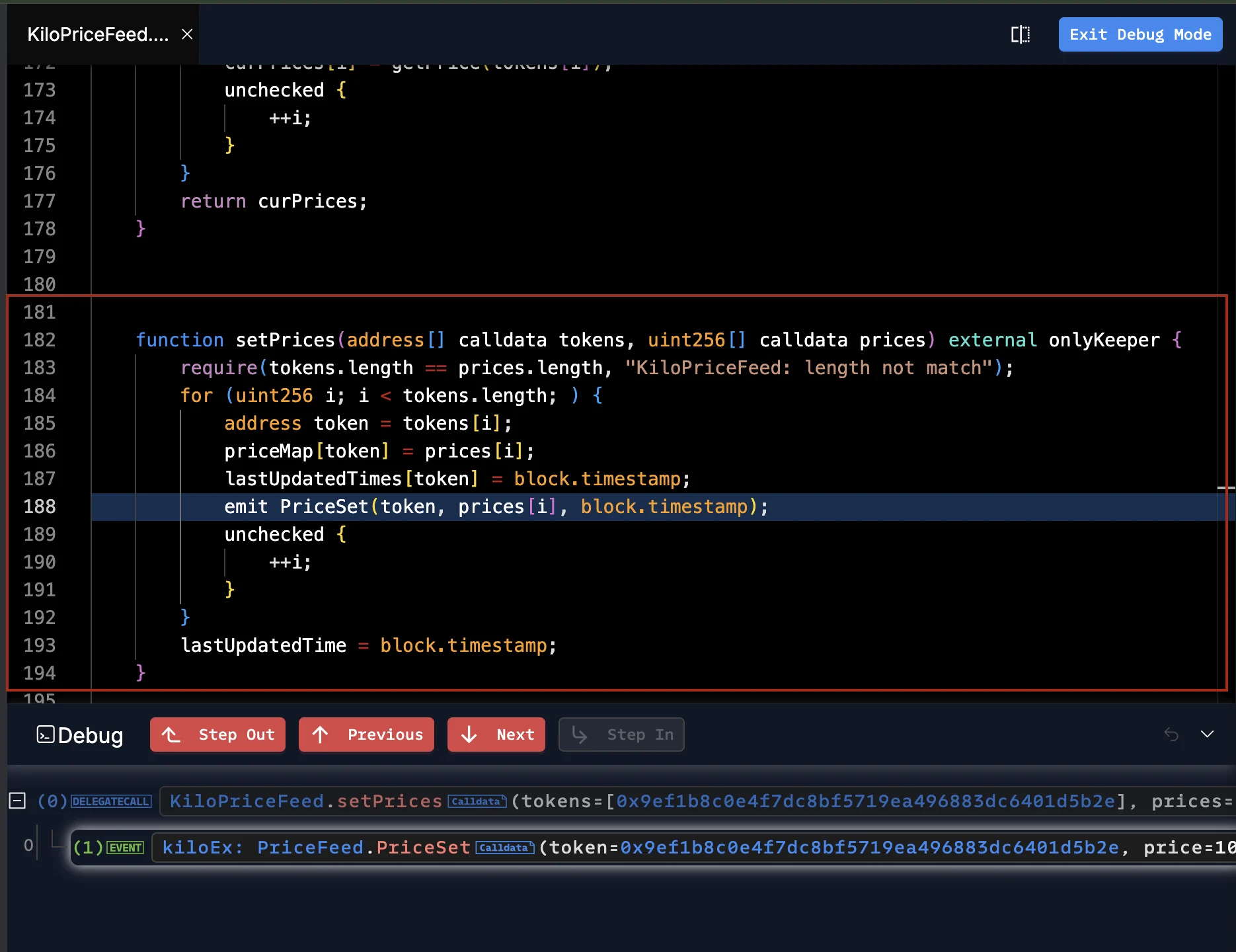
Task: Collapse the DELEGATECALL trace row
Action: tap(17, 801)
